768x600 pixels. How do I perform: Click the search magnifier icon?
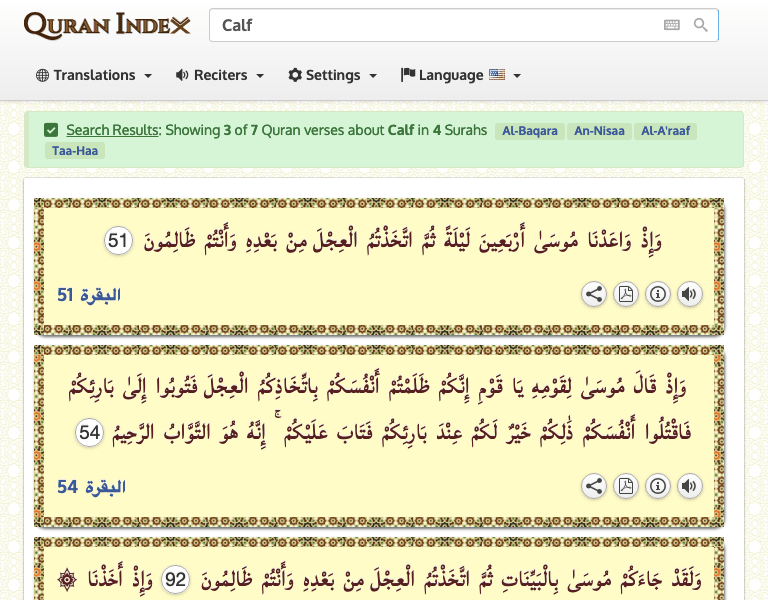(700, 25)
